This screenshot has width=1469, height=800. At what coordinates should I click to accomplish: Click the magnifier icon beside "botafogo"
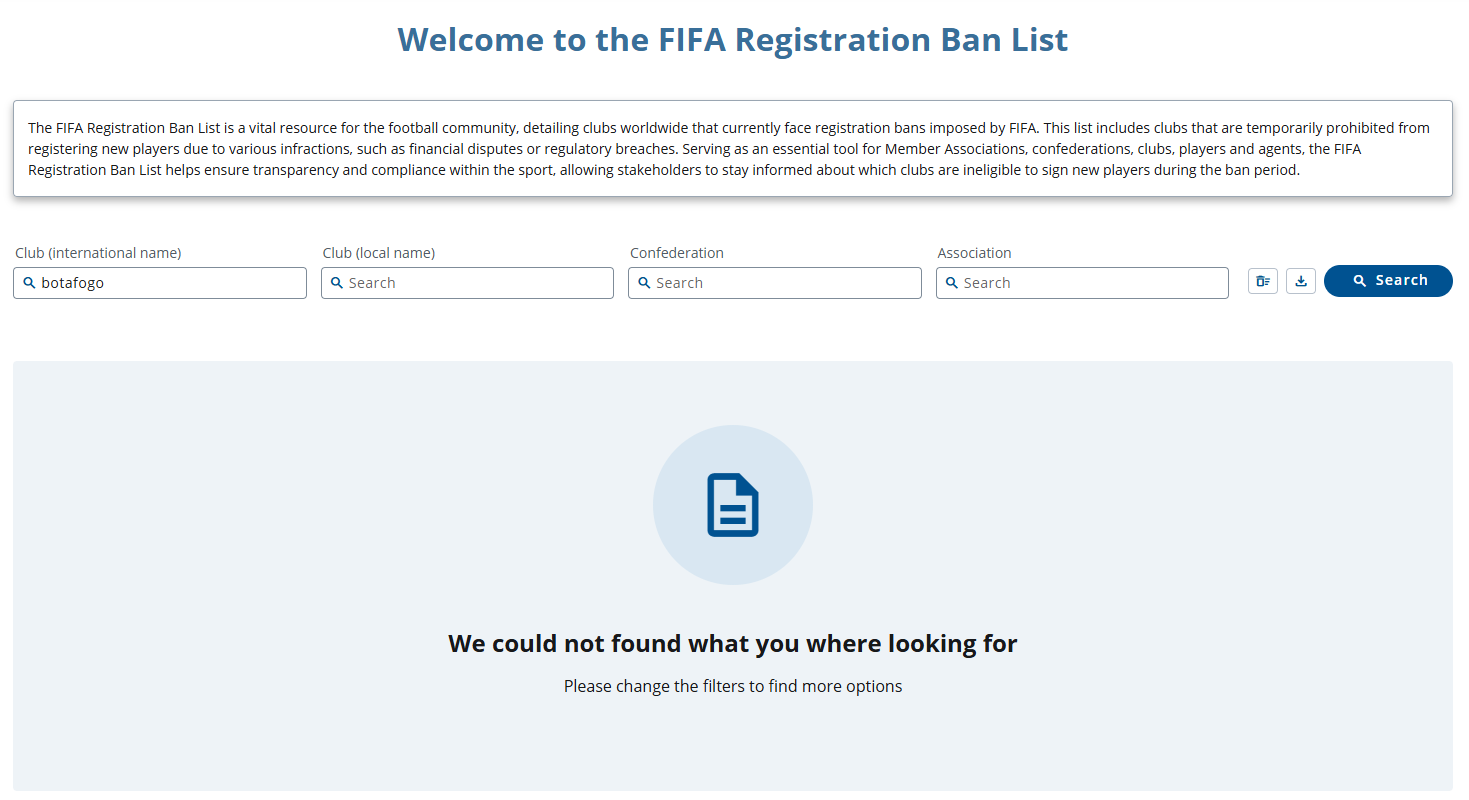point(29,283)
